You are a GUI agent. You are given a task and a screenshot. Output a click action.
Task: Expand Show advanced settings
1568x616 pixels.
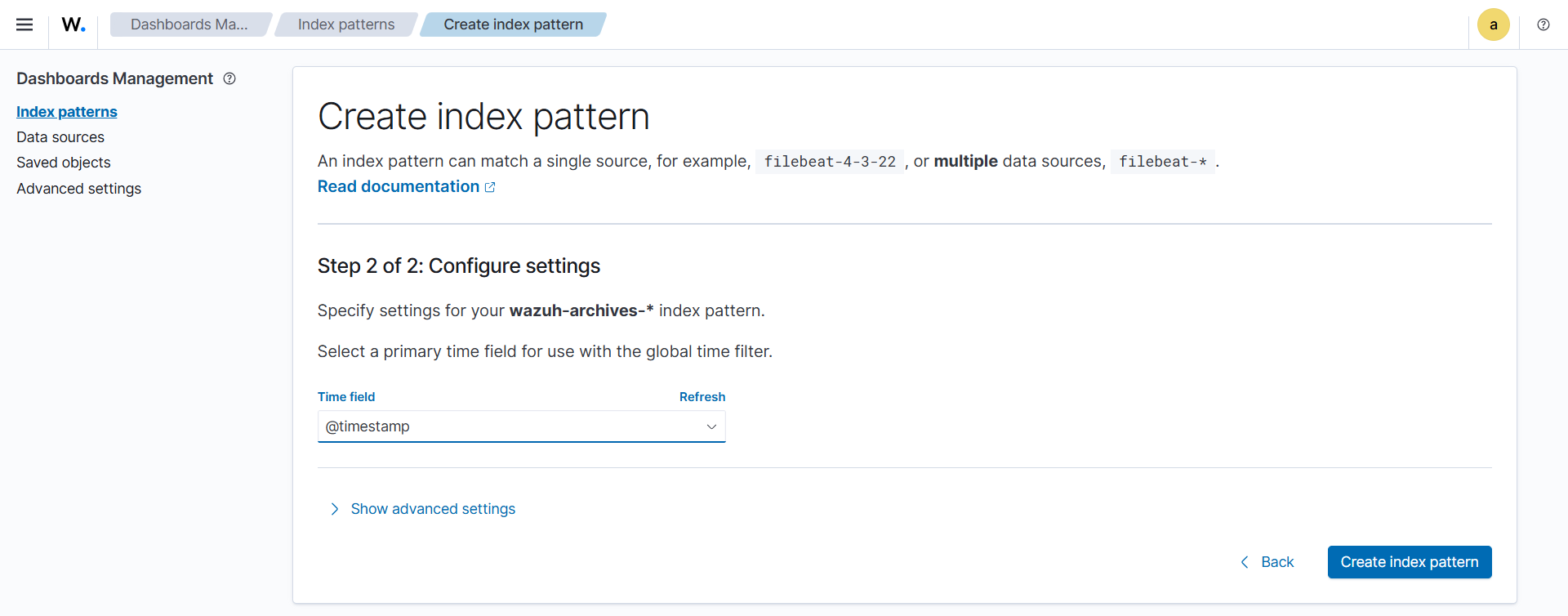coord(433,509)
